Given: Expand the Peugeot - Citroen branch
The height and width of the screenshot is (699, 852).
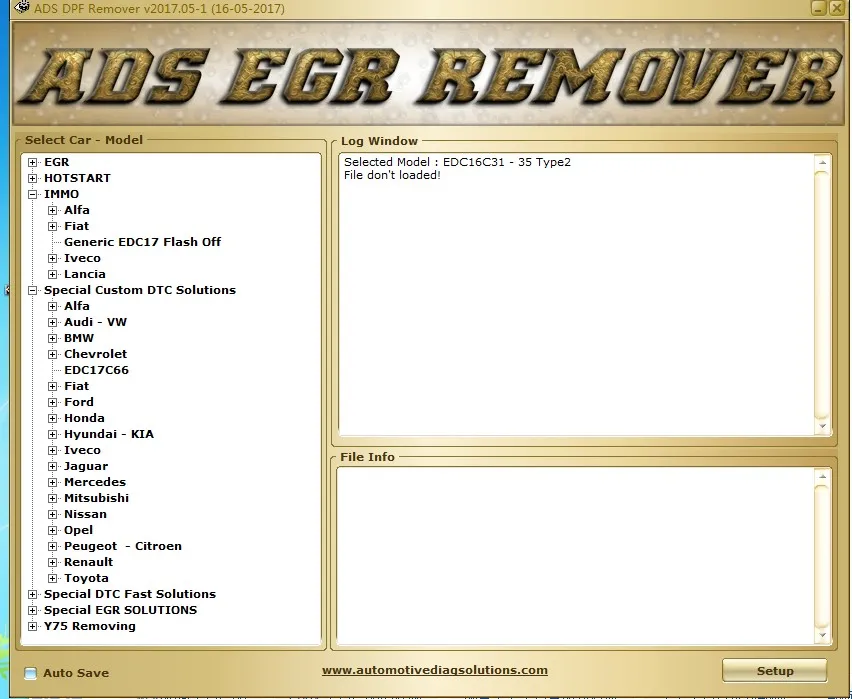Looking at the screenshot, I should 52,545.
